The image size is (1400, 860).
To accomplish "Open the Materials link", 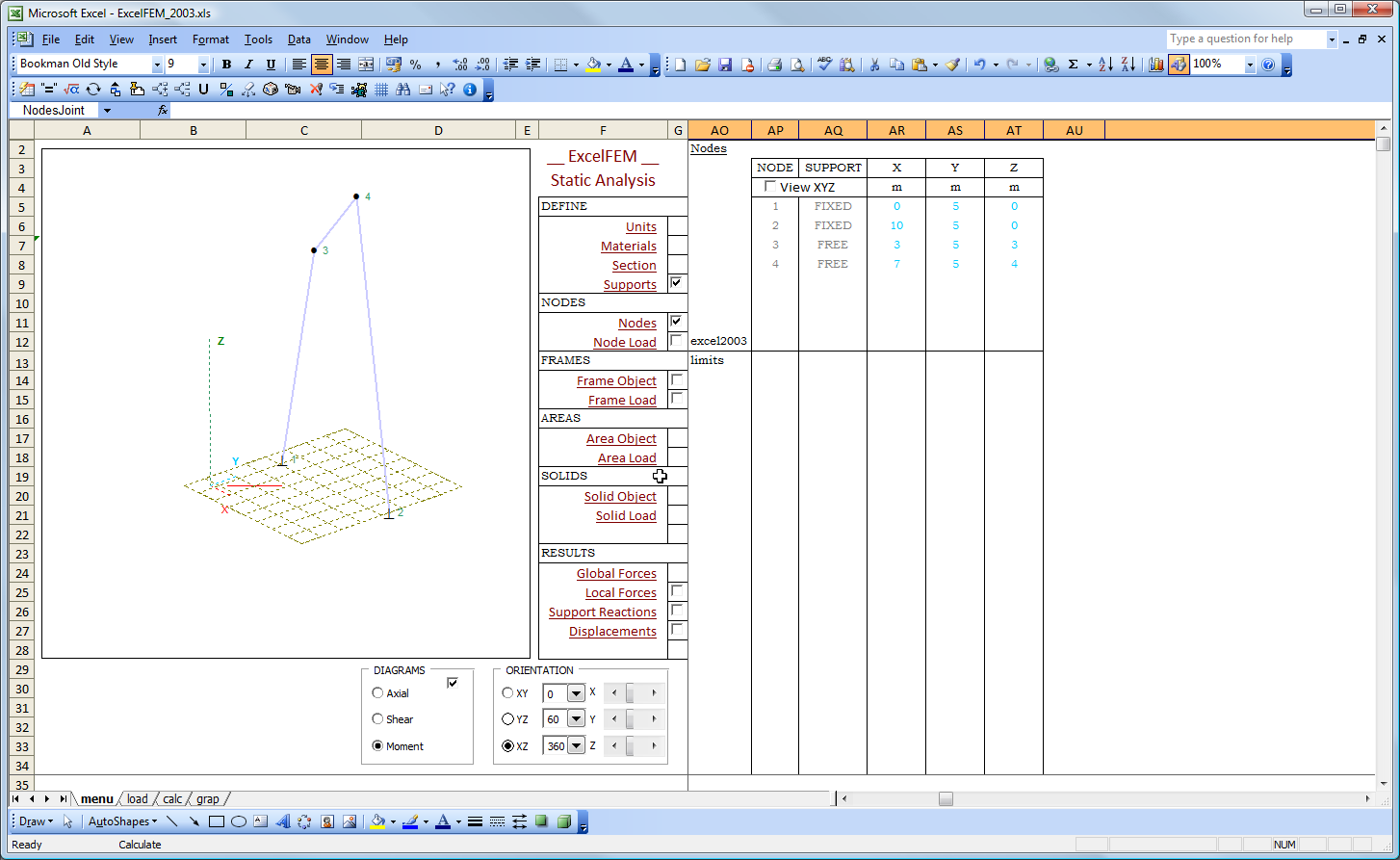I will click(x=628, y=247).
